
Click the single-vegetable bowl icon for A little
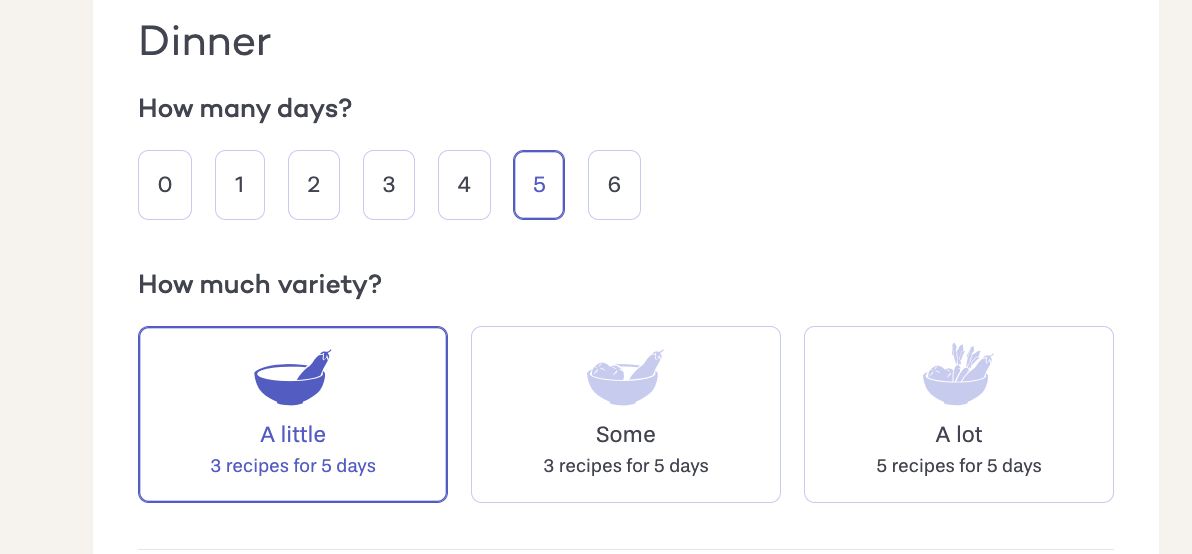click(x=293, y=377)
